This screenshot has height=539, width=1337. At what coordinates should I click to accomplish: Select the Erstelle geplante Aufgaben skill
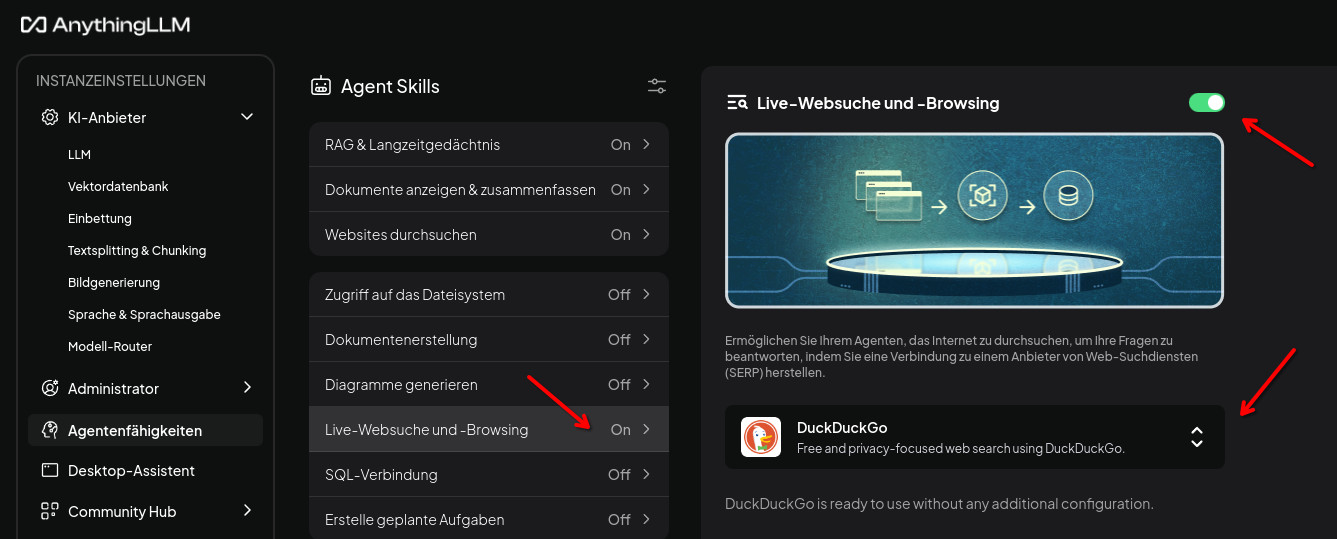point(488,518)
